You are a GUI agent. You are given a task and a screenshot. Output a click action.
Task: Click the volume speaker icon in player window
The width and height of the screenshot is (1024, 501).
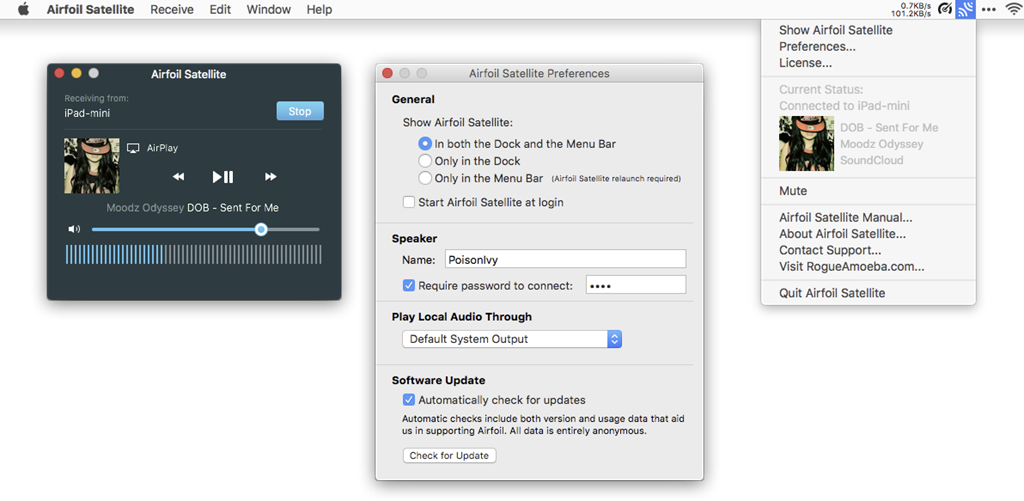[x=74, y=229]
